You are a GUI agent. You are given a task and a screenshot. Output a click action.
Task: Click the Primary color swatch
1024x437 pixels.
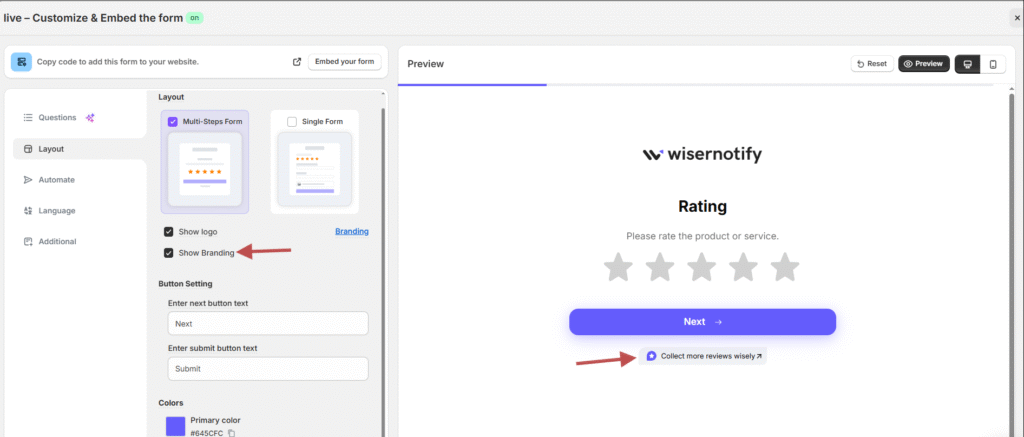(176, 426)
